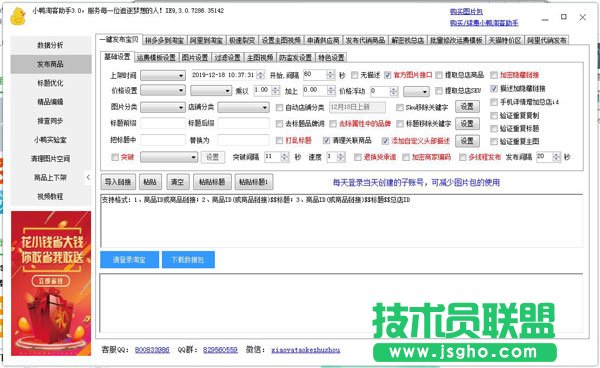Click the blue 下载数据包 button
The image size is (600, 368).
point(188,260)
